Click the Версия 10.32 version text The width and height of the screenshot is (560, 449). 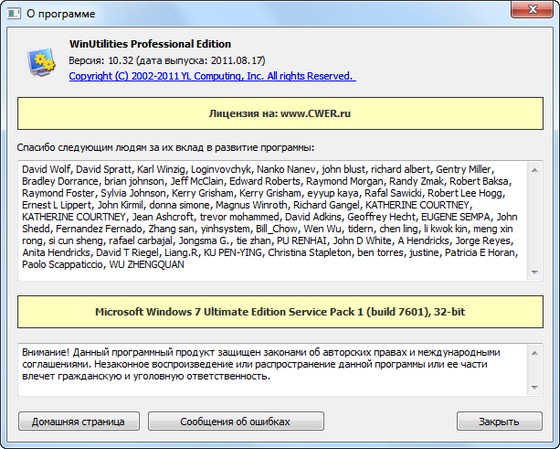(x=167, y=60)
